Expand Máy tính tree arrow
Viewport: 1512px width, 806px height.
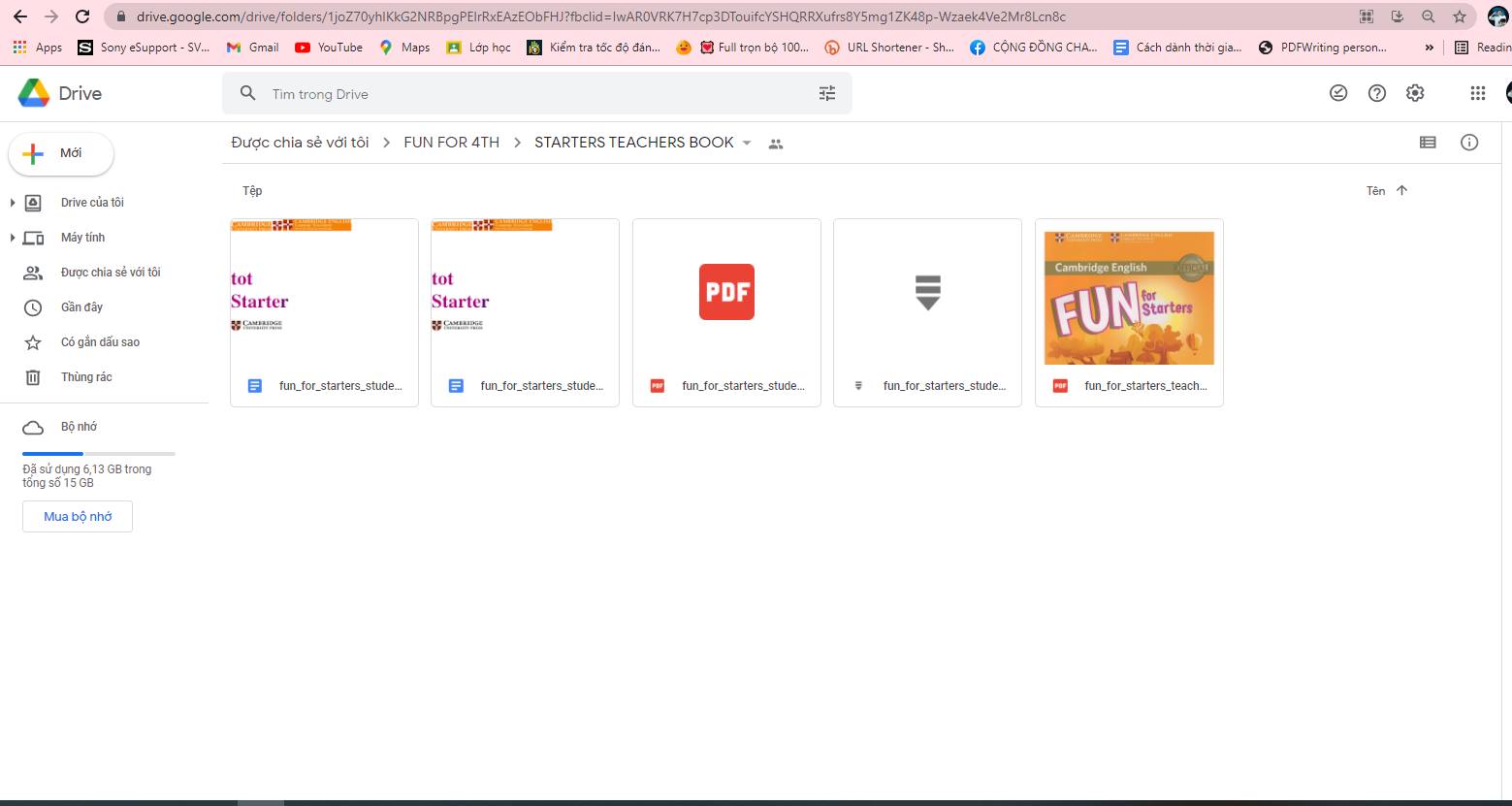click(13, 238)
